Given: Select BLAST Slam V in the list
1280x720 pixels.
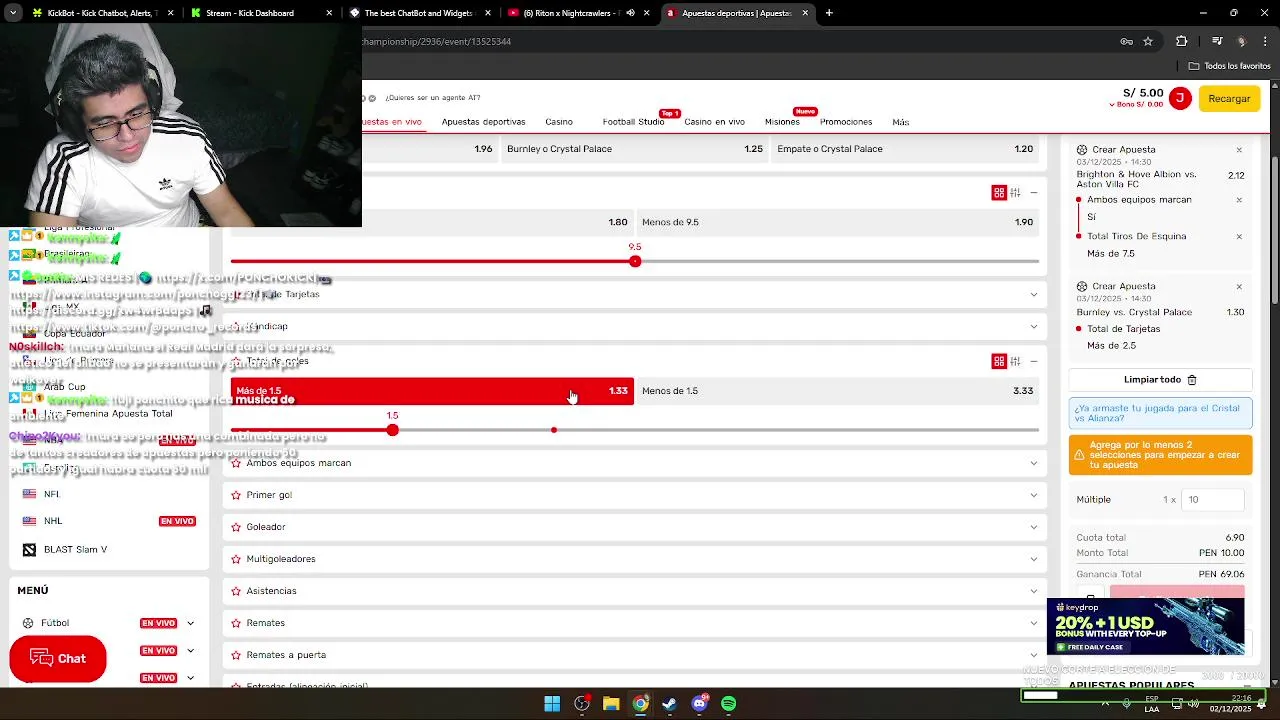Looking at the screenshot, I should pos(75,549).
